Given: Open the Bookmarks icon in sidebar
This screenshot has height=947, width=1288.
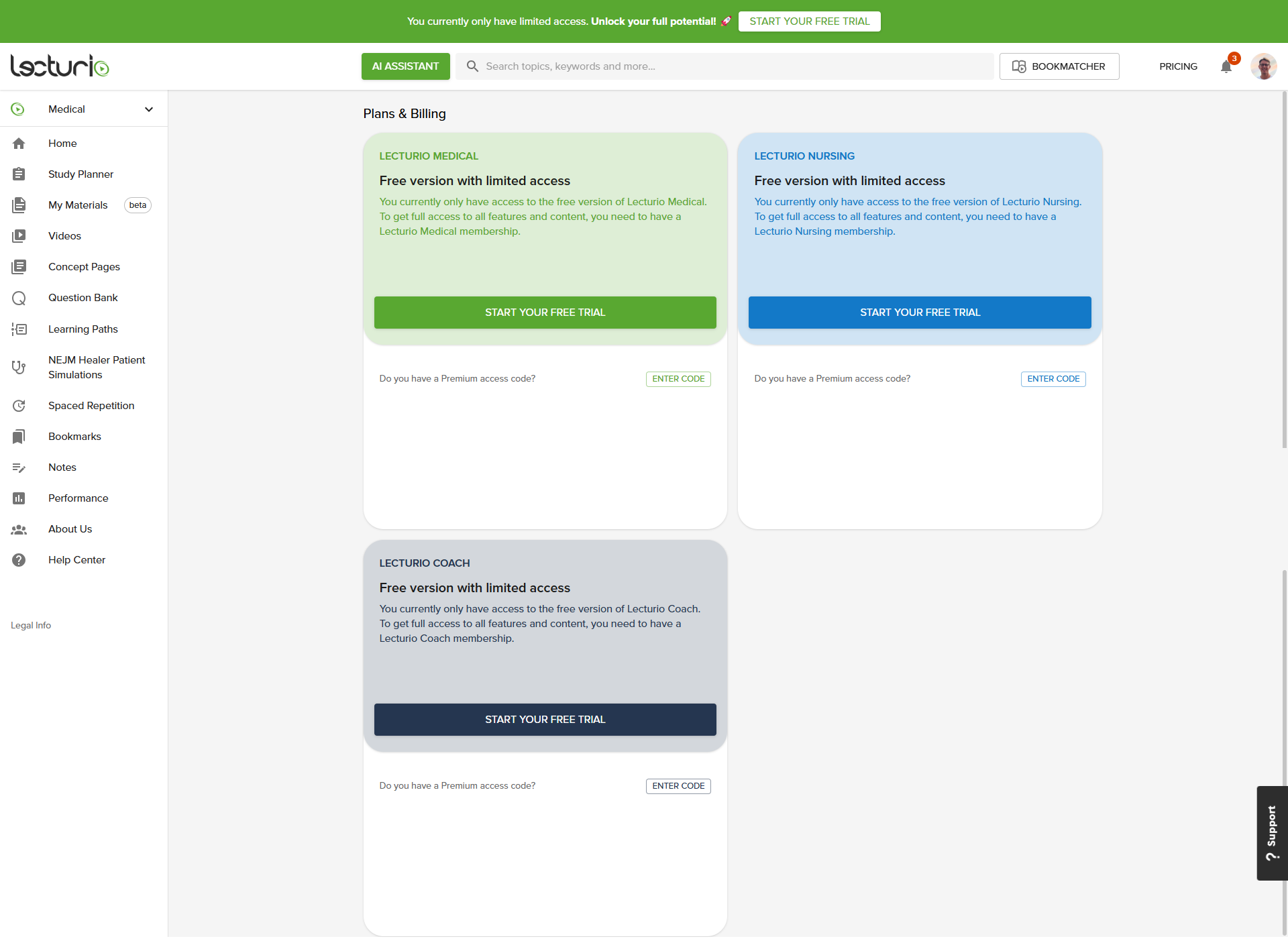Looking at the screenshot, I should point(19,437).
